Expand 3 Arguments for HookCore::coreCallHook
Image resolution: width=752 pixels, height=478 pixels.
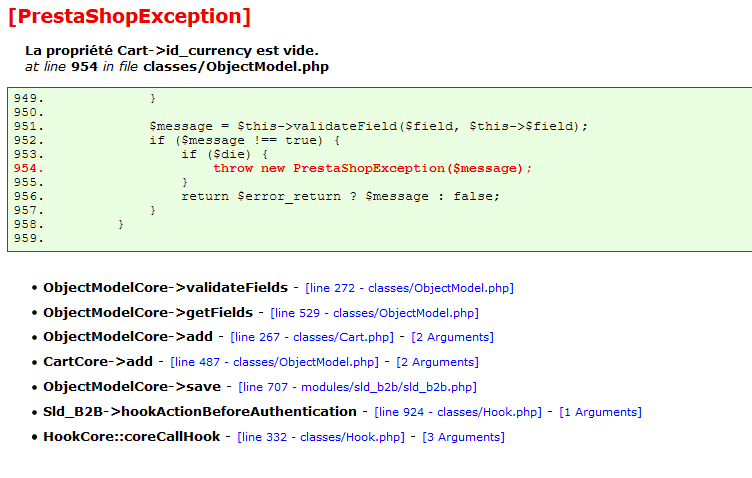(x=463, y=437)
